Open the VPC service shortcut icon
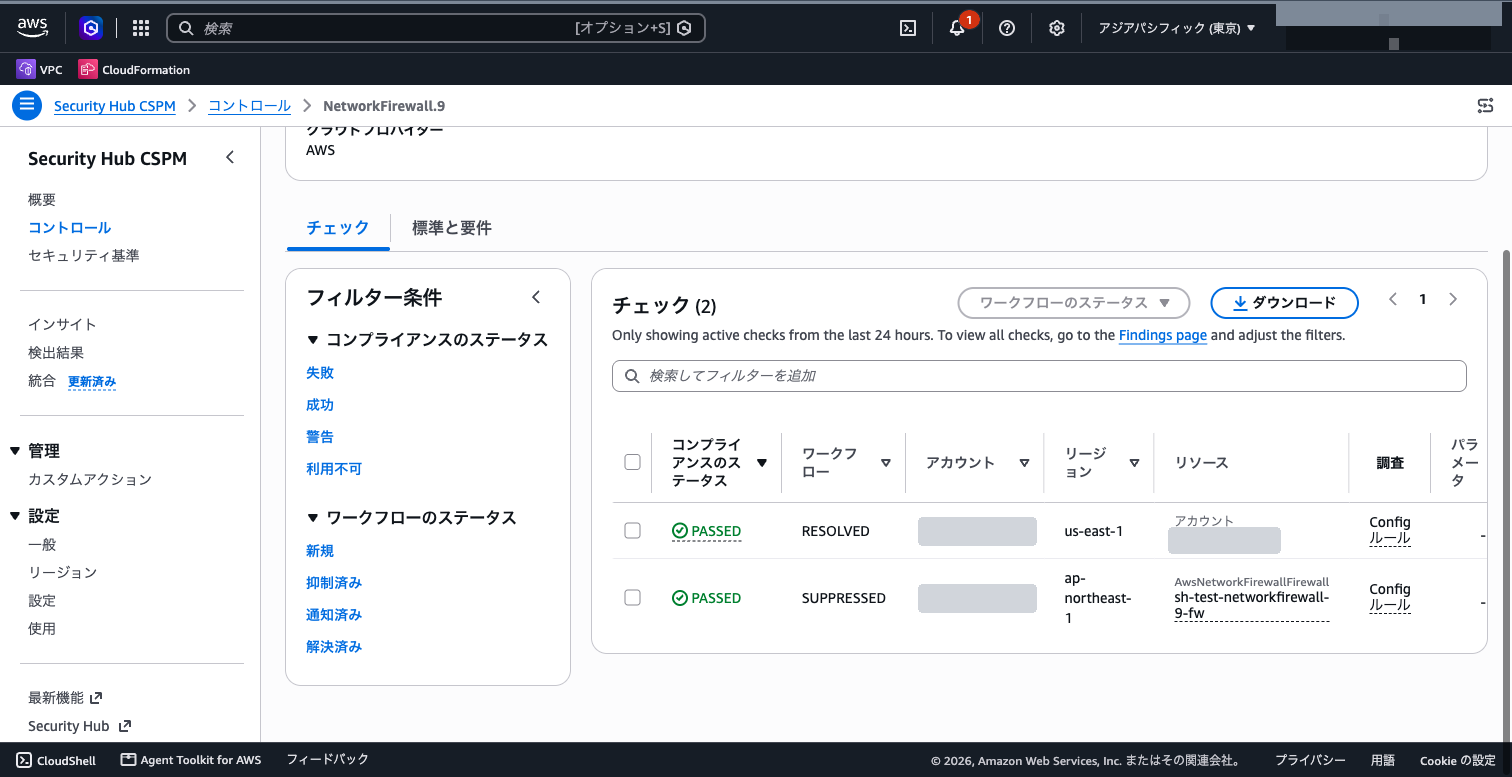The width and height of the screenshot is (1512, 777). pyautogui.click(x=26, y=69)
